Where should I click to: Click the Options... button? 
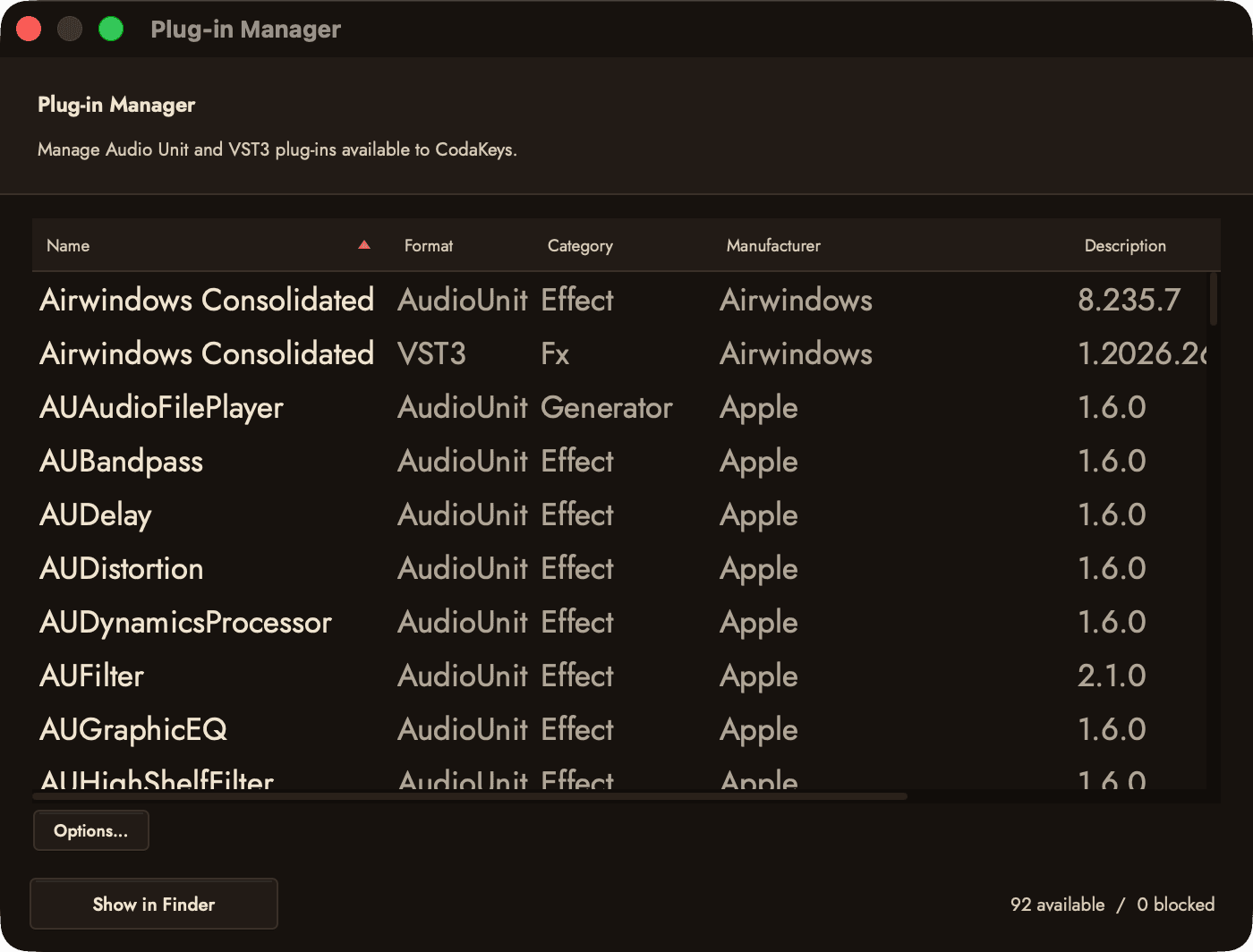pos(91,830)
